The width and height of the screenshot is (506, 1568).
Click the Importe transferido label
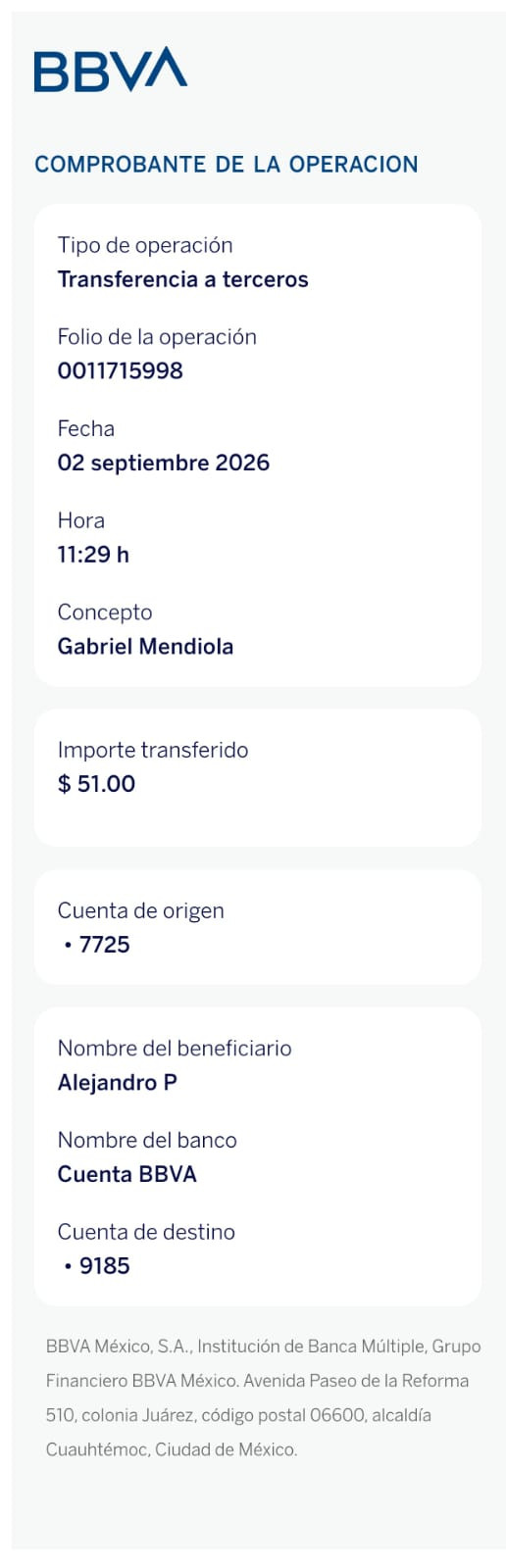pyautogui.click(x=153, y=751)
